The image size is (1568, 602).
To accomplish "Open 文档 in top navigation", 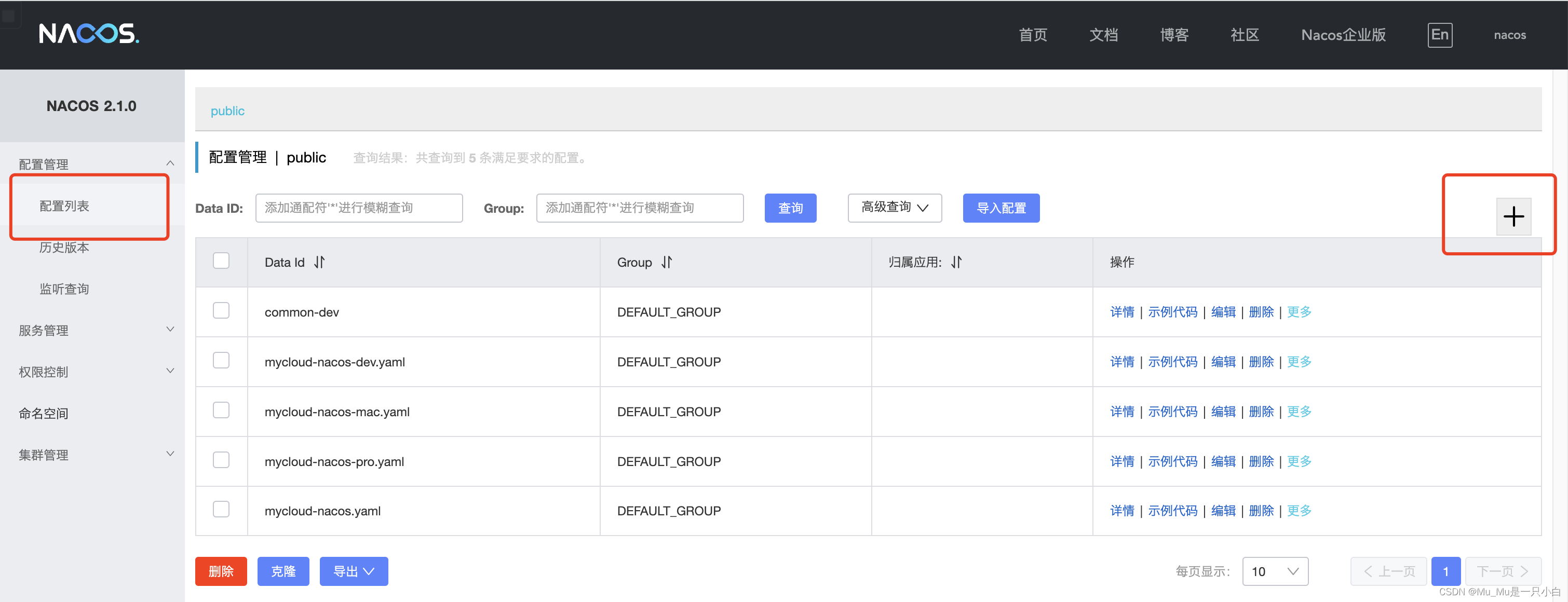I will [x=1103, y=35].
